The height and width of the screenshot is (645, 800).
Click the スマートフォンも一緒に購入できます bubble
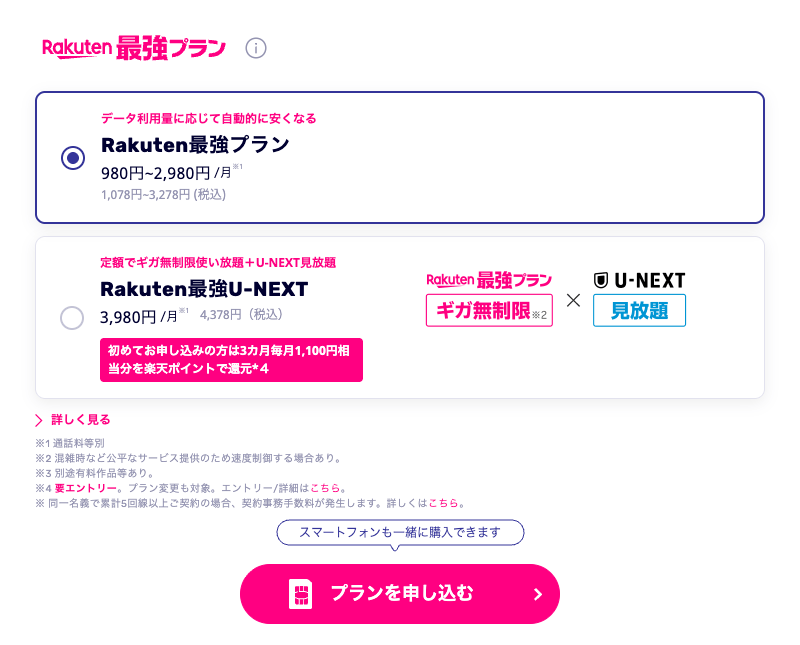pyautogui.click(x=400, y=532)
